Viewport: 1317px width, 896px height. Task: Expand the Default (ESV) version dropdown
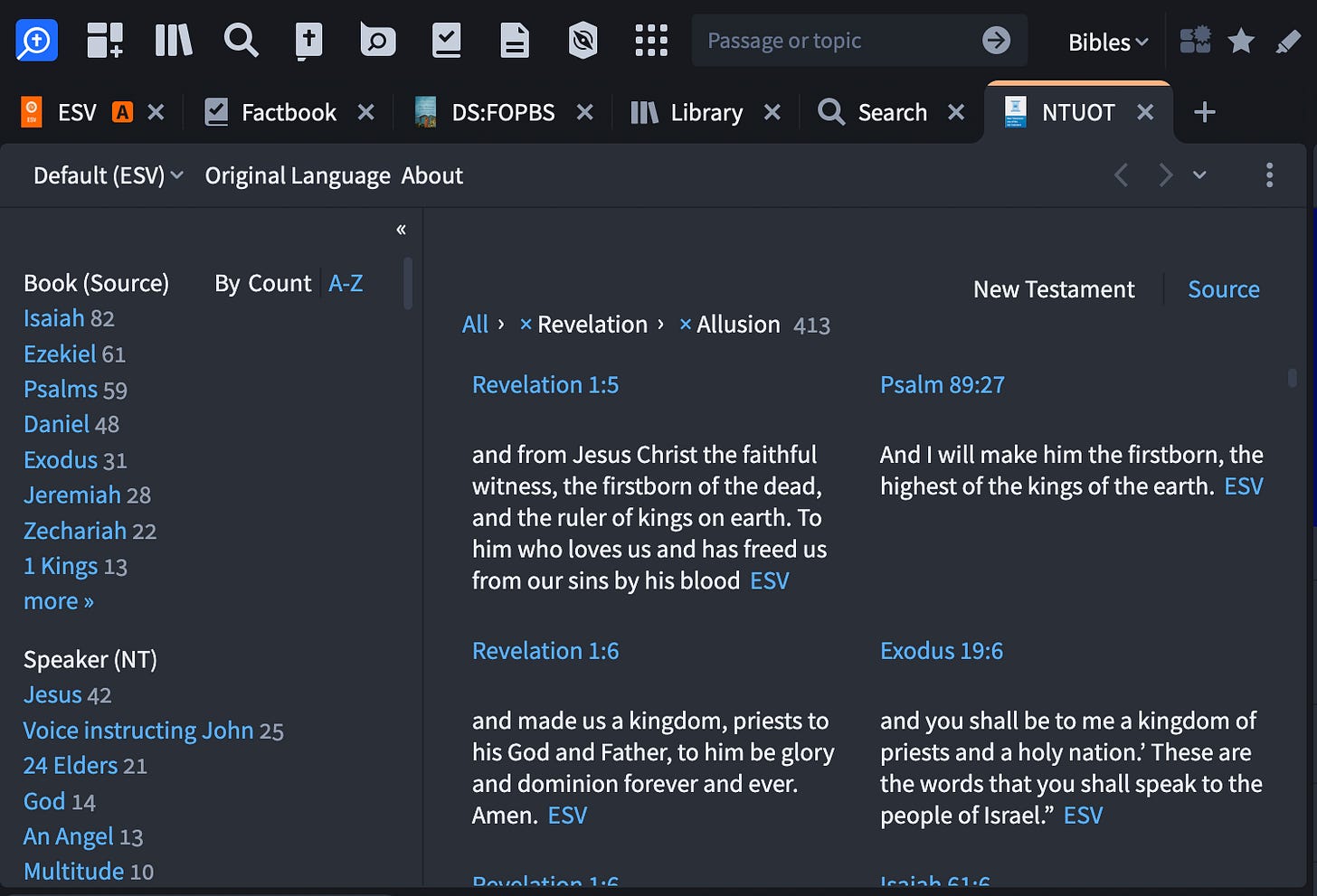(x=109, y=175)
